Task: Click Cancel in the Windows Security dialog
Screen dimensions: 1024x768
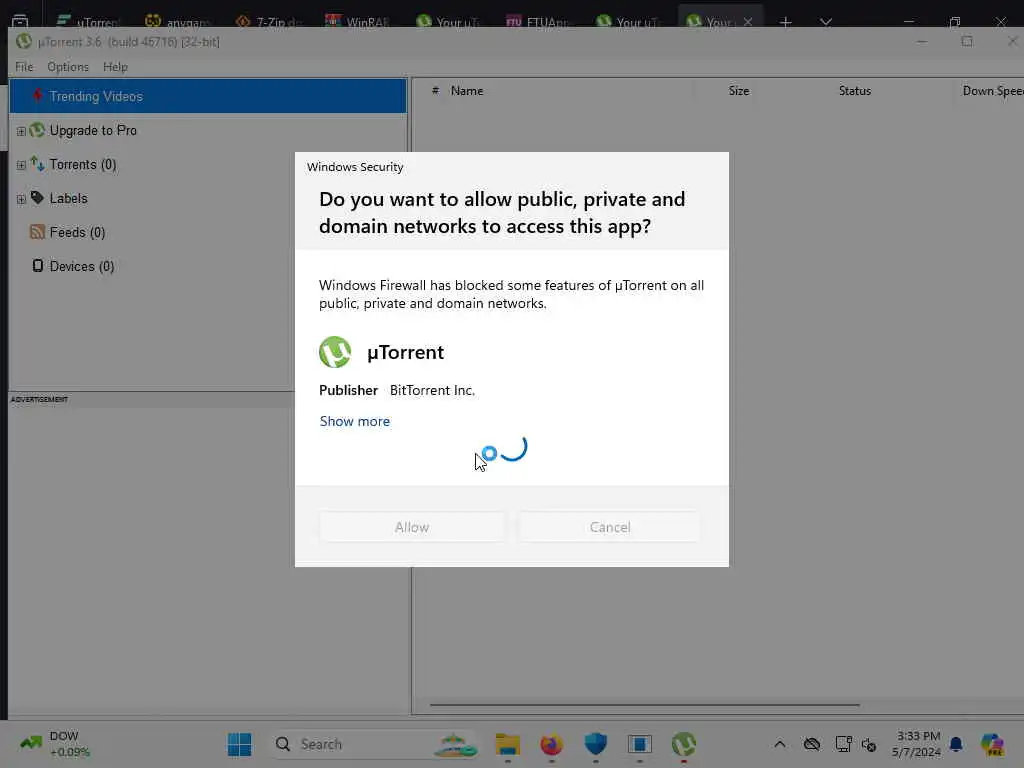Action: (x=609, y=527)
